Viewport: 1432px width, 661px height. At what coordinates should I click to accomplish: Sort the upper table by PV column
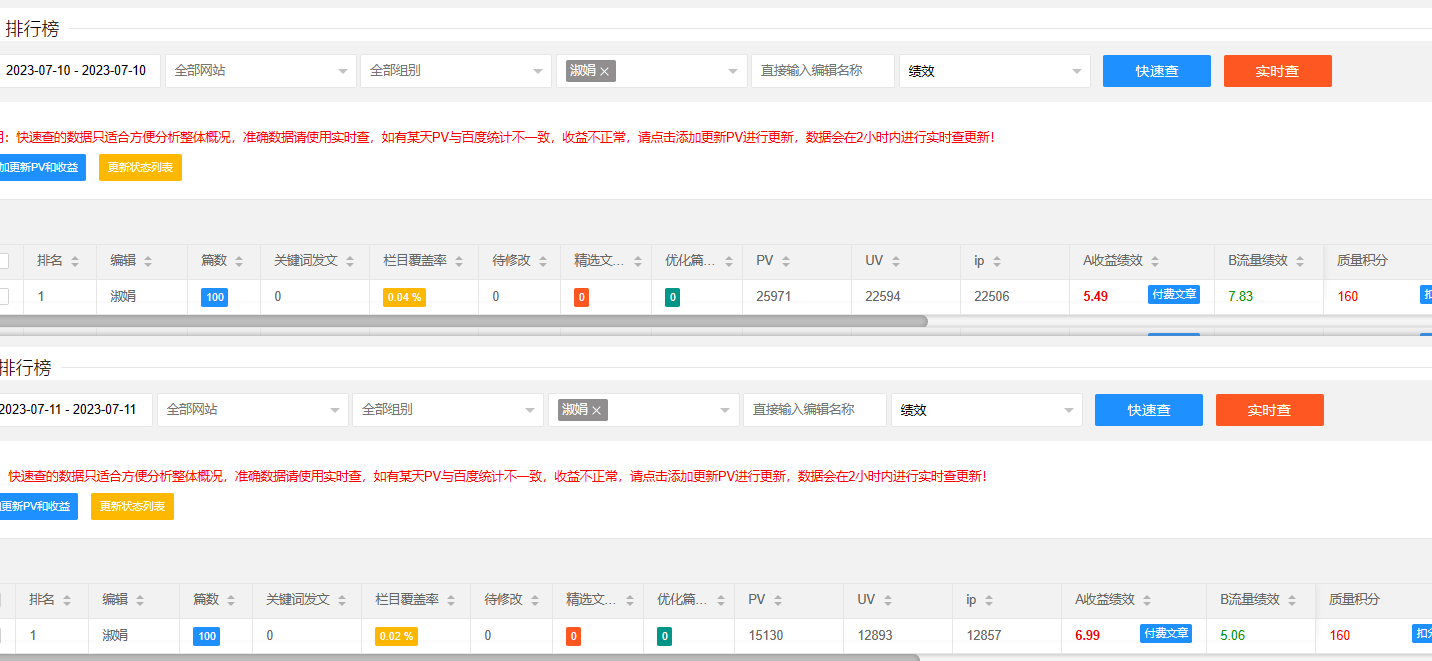(785, 261)
